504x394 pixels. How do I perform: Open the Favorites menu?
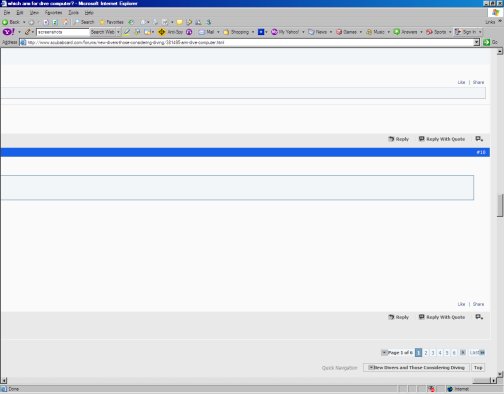(53, 13)
